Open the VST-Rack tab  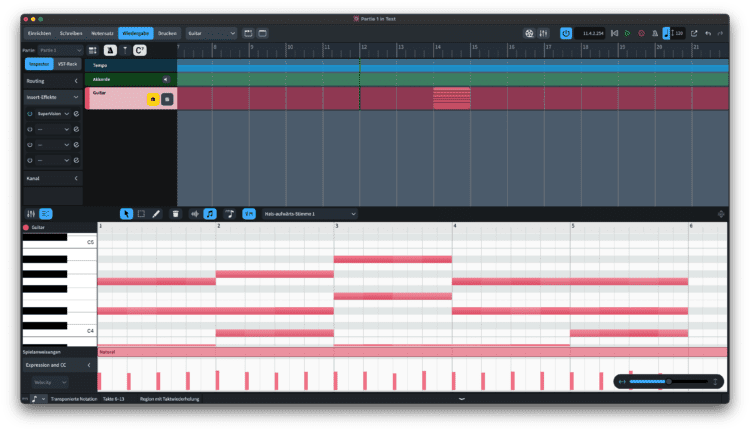pos(67,64)
